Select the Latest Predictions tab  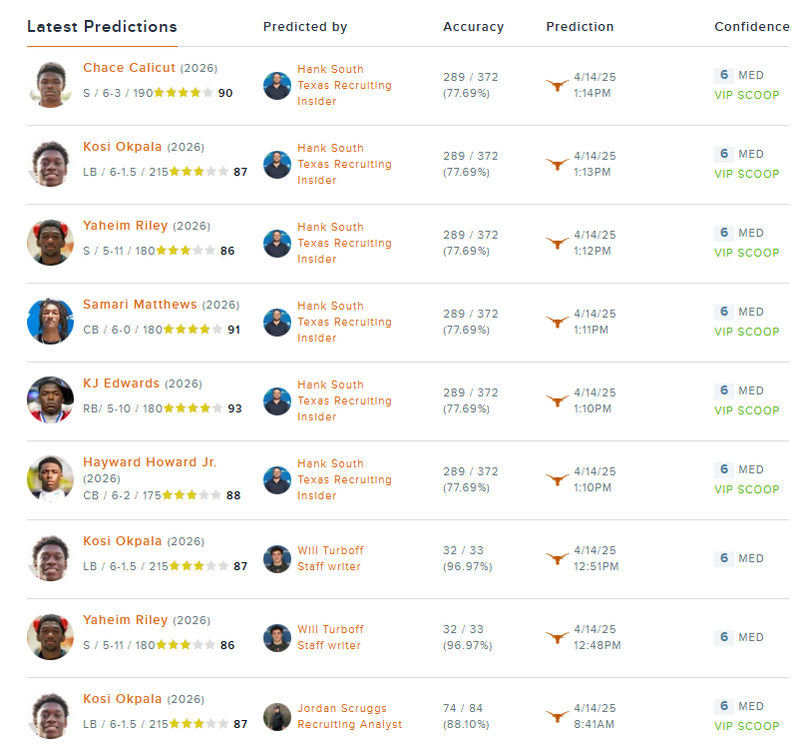click(102, 27)
